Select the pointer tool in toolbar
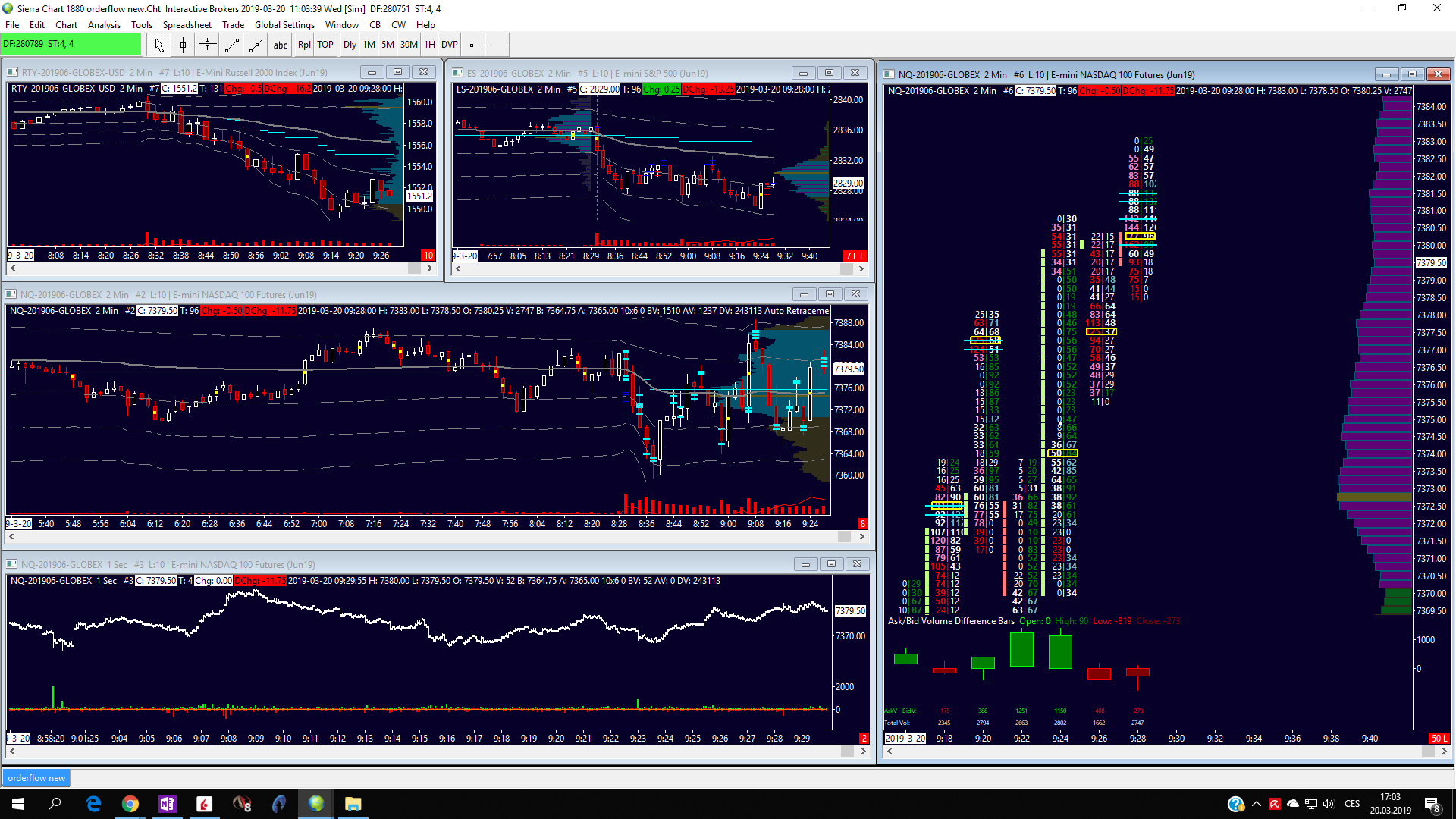Viewport: 1456px width, 819px height. 158,45
